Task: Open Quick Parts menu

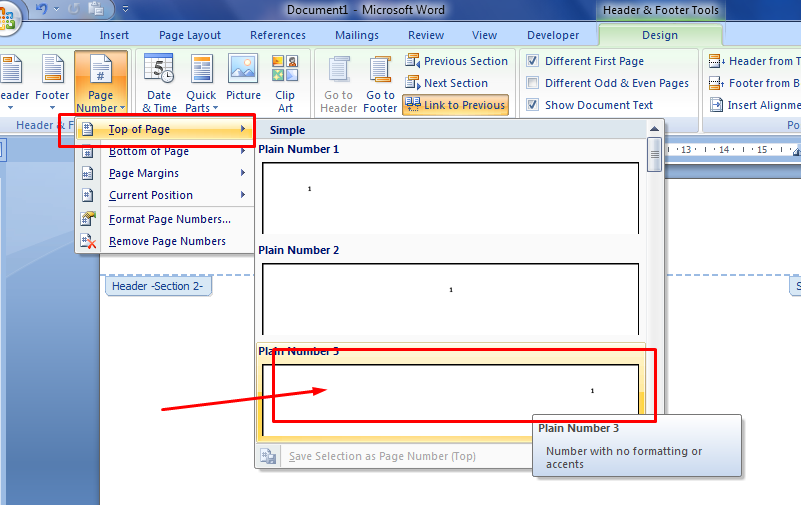Action: 201,82
